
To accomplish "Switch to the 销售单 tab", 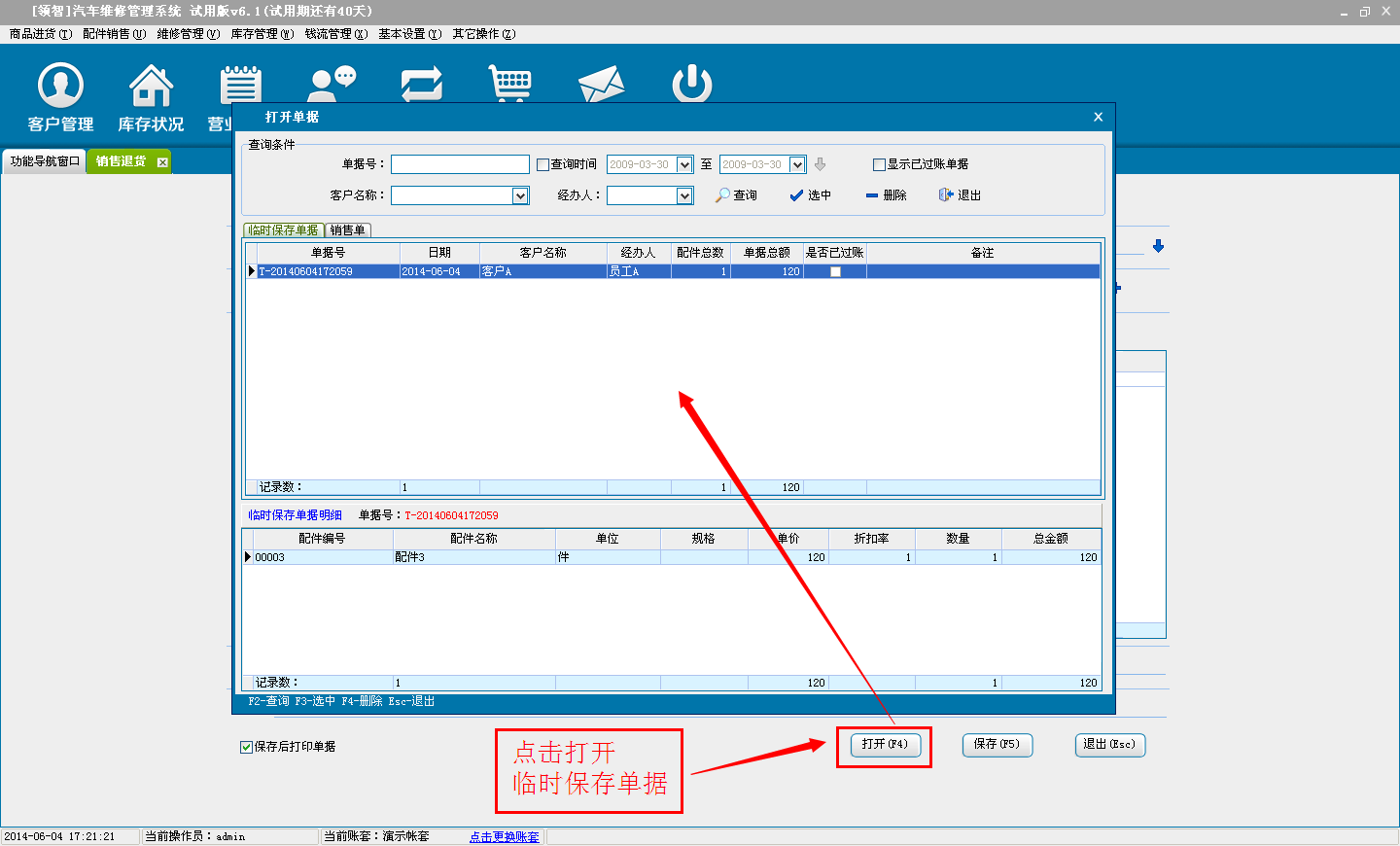I will [347, 230].
